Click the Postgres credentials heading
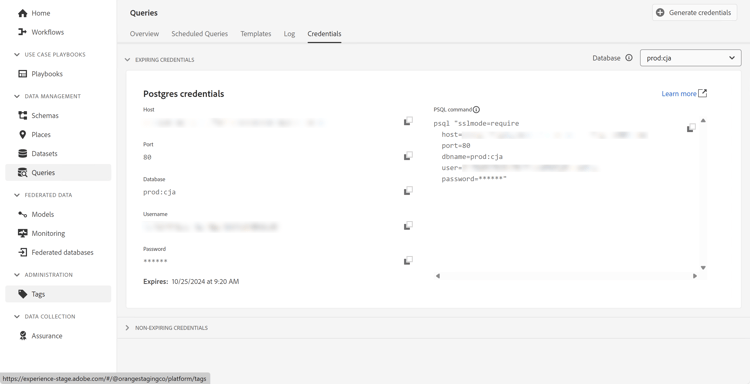The height and width of the screenshot is (384, 750). tap(184, 94)
